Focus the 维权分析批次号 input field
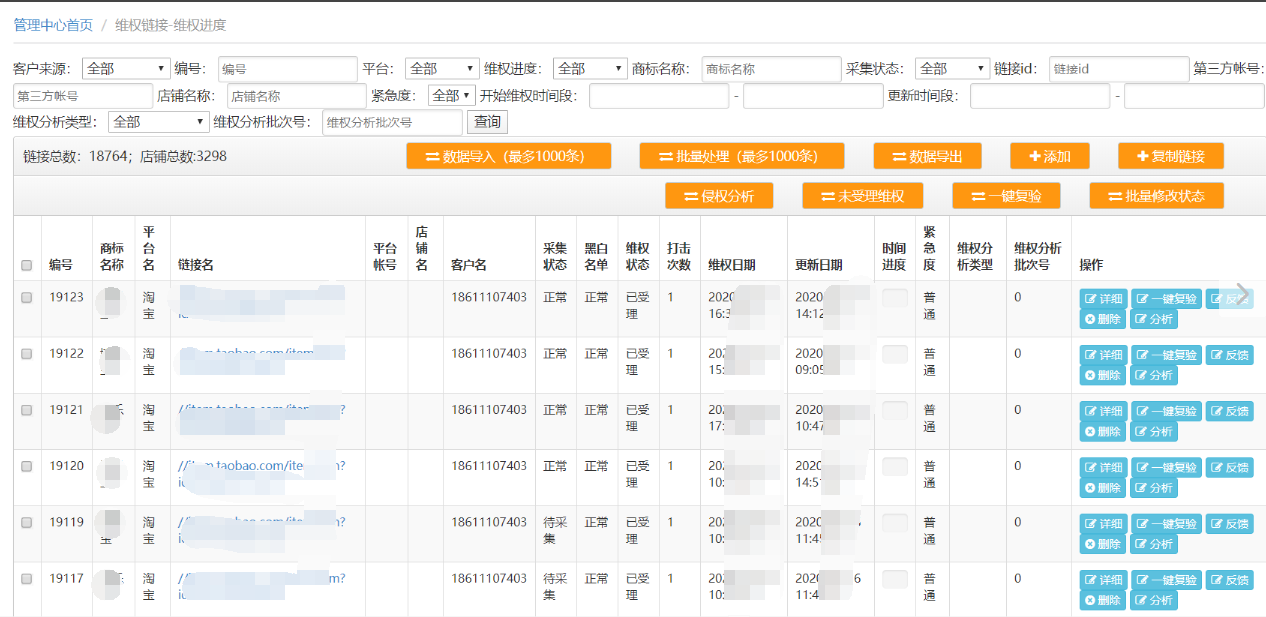The width and height of the screenshot is (1266, 617). (x=392, y=122)
